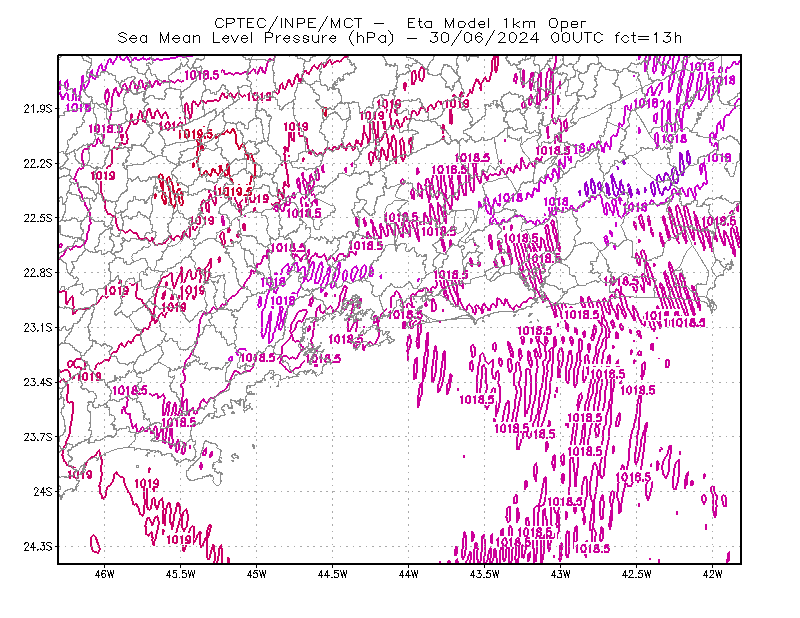Click the 22.5S latitude tick label
The height and width of the screenshot is (618, 800).
coord(37,218)
